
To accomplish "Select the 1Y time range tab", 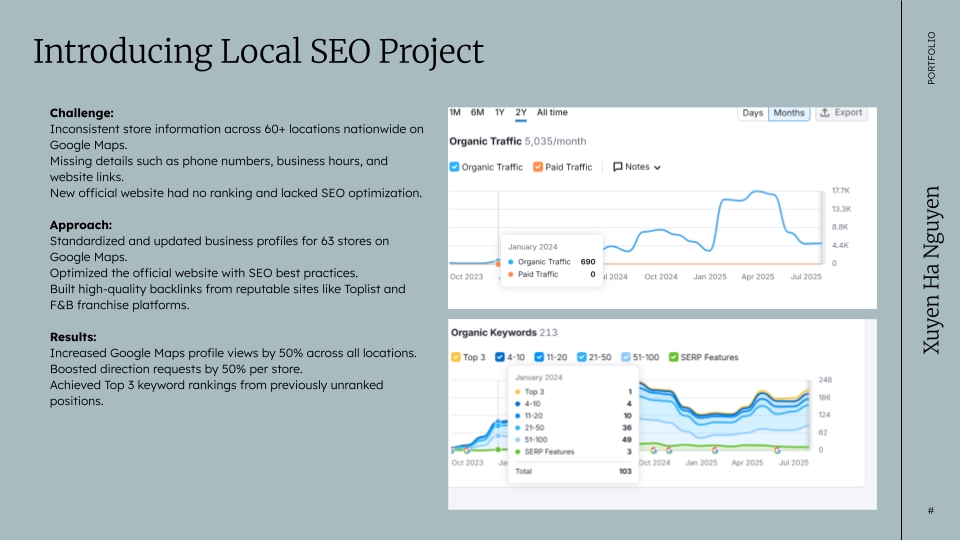I will click(x=500, y=113).
